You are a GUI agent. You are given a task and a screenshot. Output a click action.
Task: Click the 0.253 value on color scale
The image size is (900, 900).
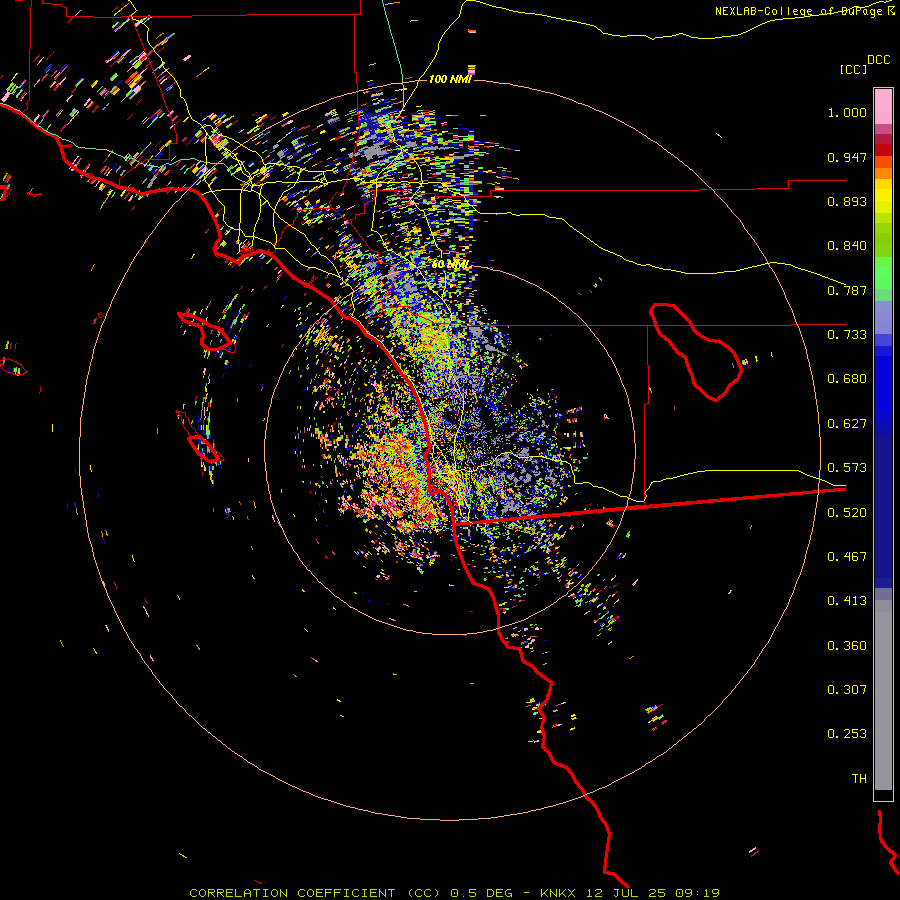tap(847, 734)
